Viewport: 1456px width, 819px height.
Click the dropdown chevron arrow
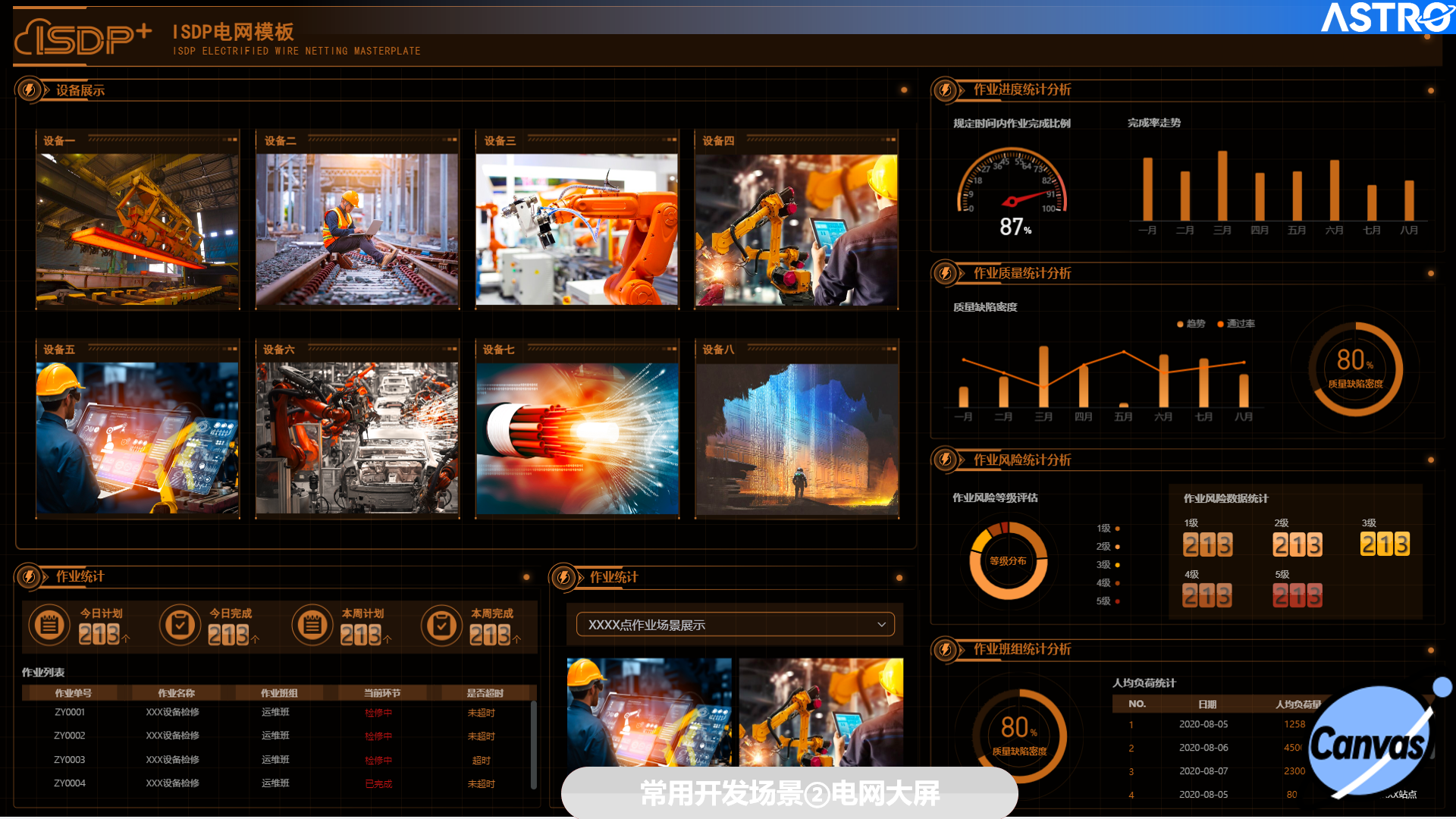point(881,625)
